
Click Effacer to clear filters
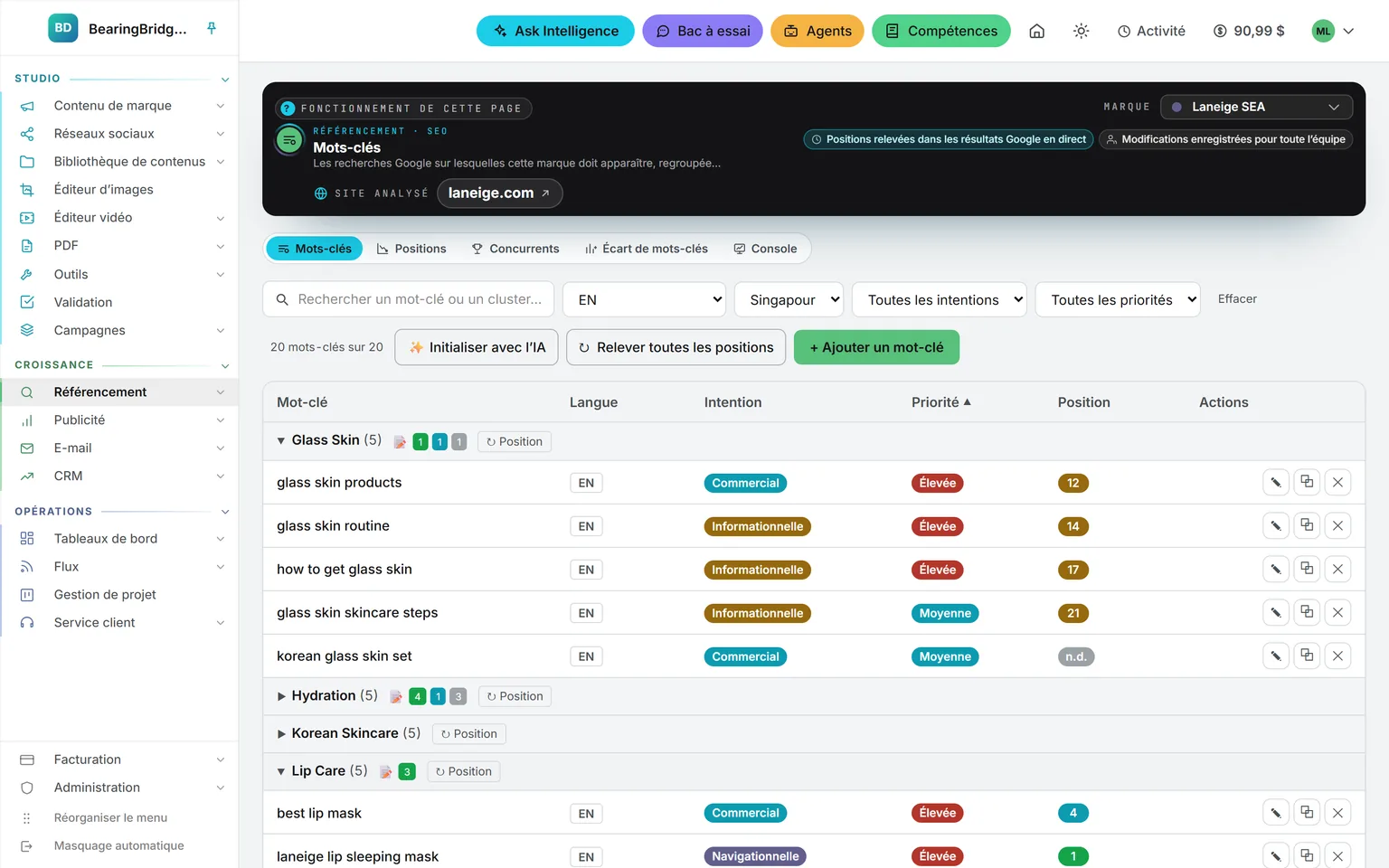point(1237,299)
